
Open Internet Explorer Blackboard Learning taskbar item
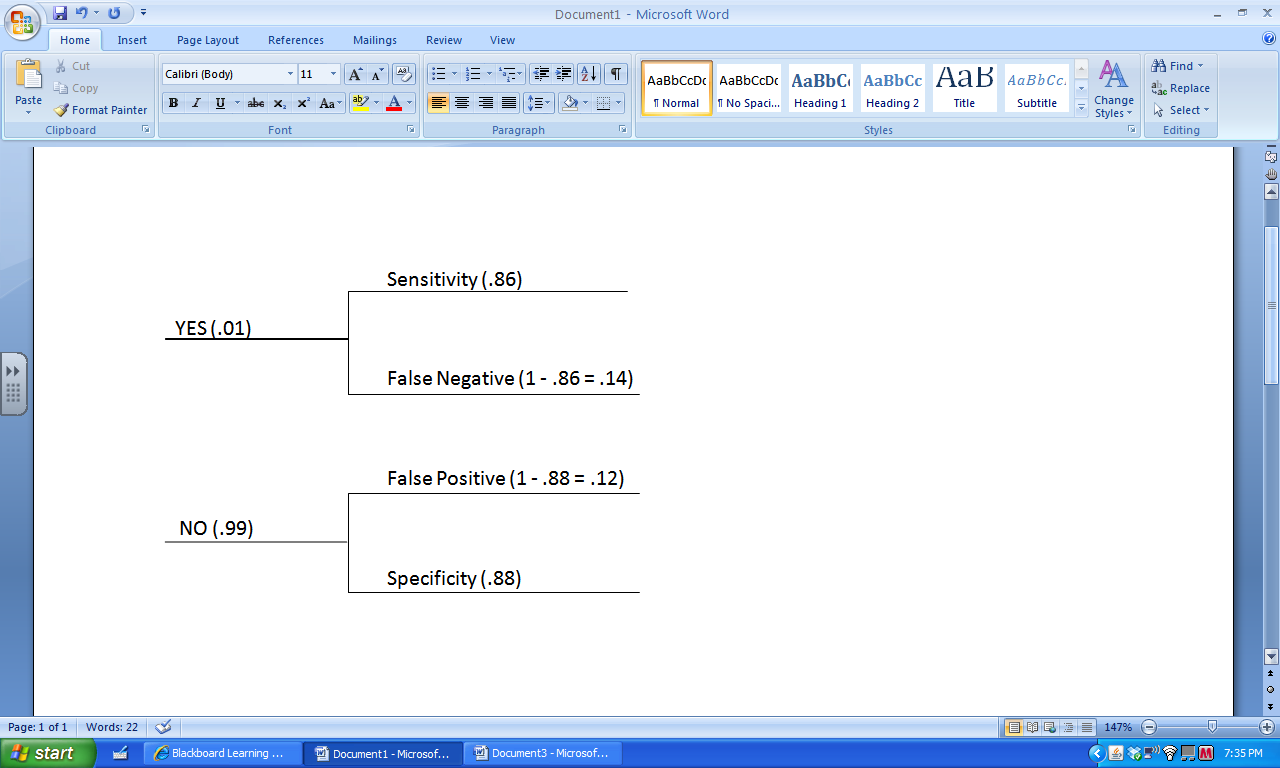pos(224,753)
